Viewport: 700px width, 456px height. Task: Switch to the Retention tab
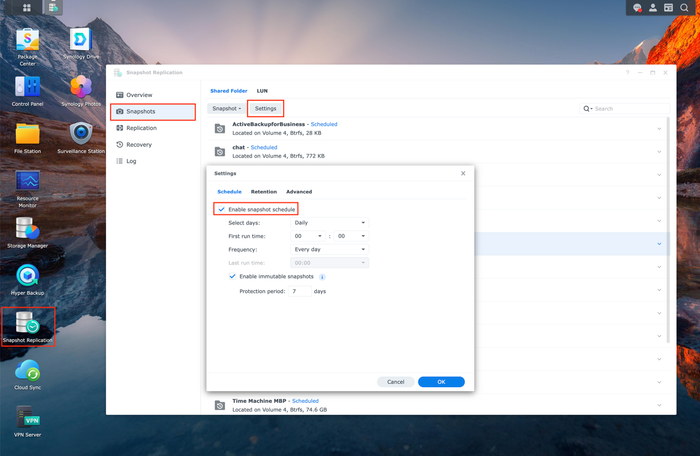[x=264, y=192]
